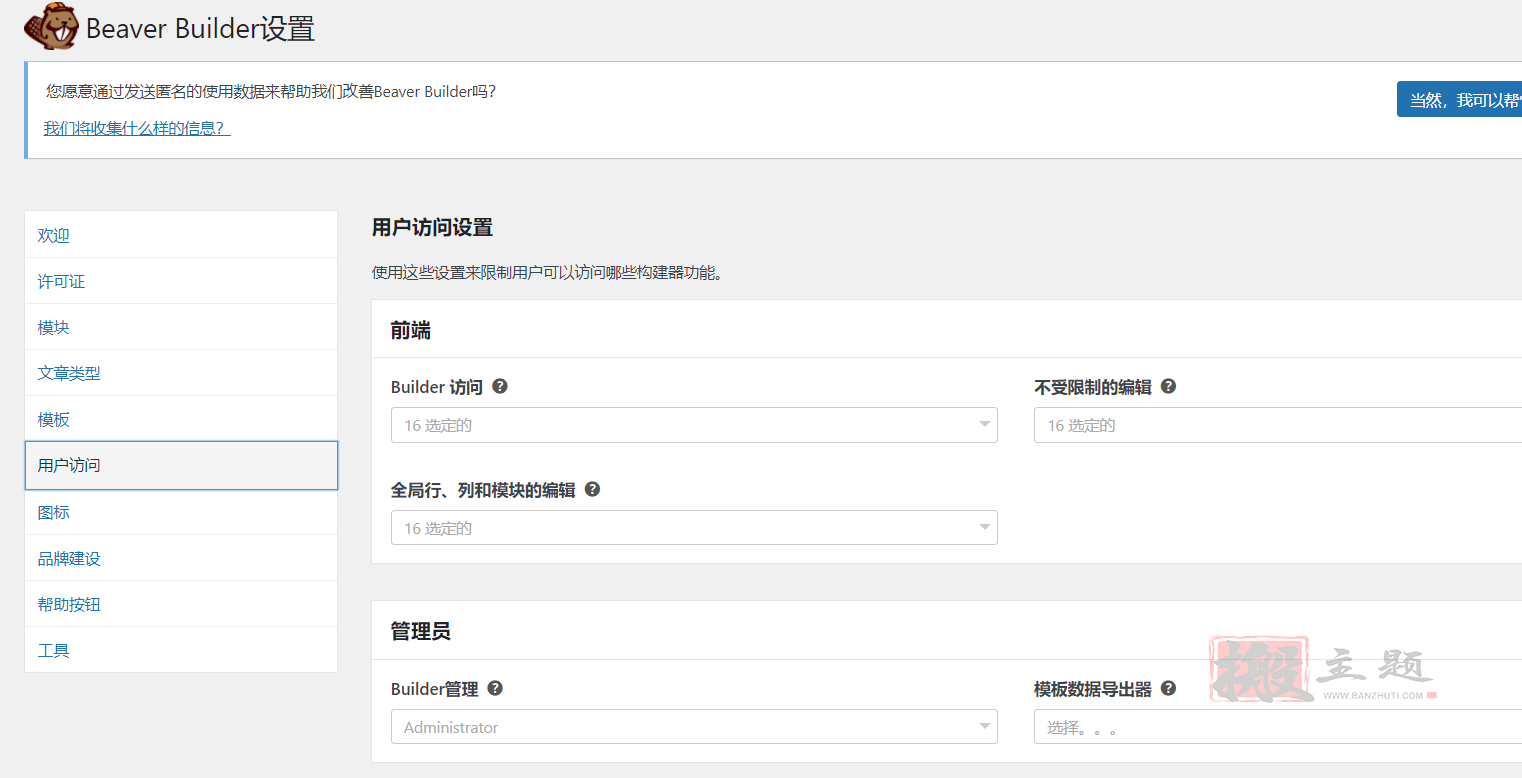The image size is (1522, 778).
Task: Open the 欢迎 settings tab
Action: (181, 235)
